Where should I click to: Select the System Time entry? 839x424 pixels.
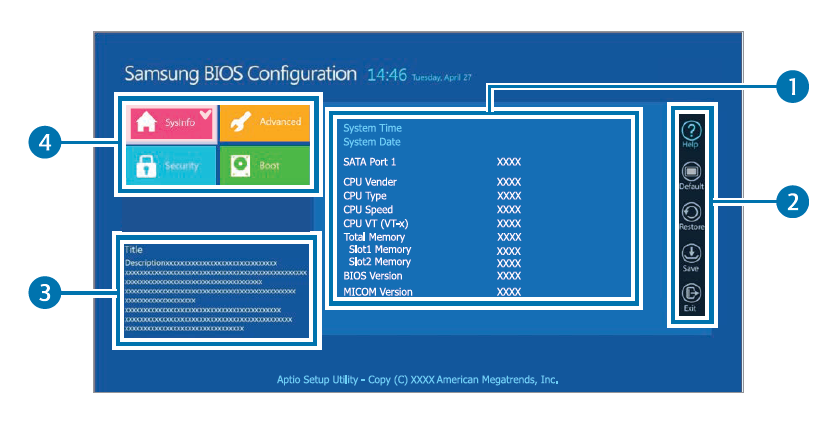pos(372,128)
